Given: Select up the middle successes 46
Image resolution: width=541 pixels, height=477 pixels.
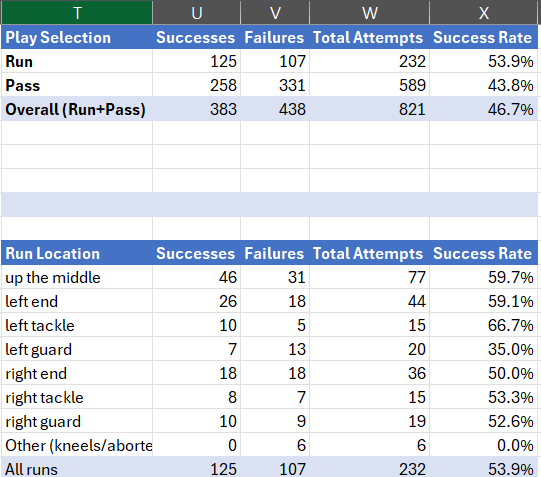Looking at the screenshot, I should click(x=197, y=277).
